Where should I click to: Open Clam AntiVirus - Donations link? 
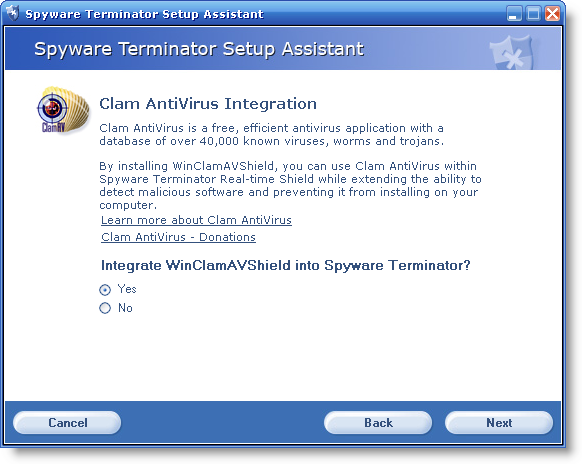[179, 237]
